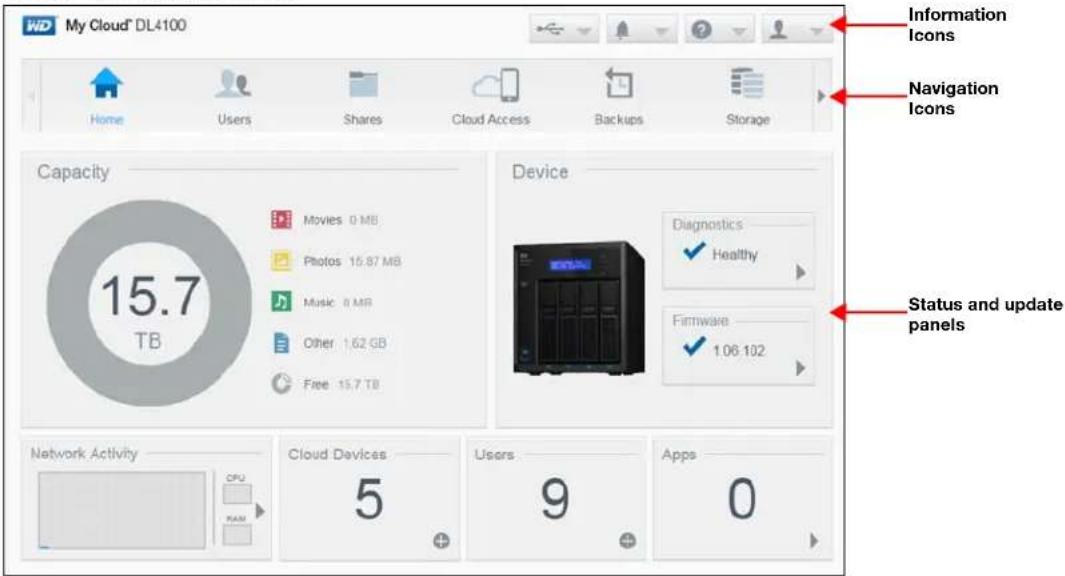Click the green Music icon
The width and height of the screenshot is (1065, 576).
(x=281, y=302)
